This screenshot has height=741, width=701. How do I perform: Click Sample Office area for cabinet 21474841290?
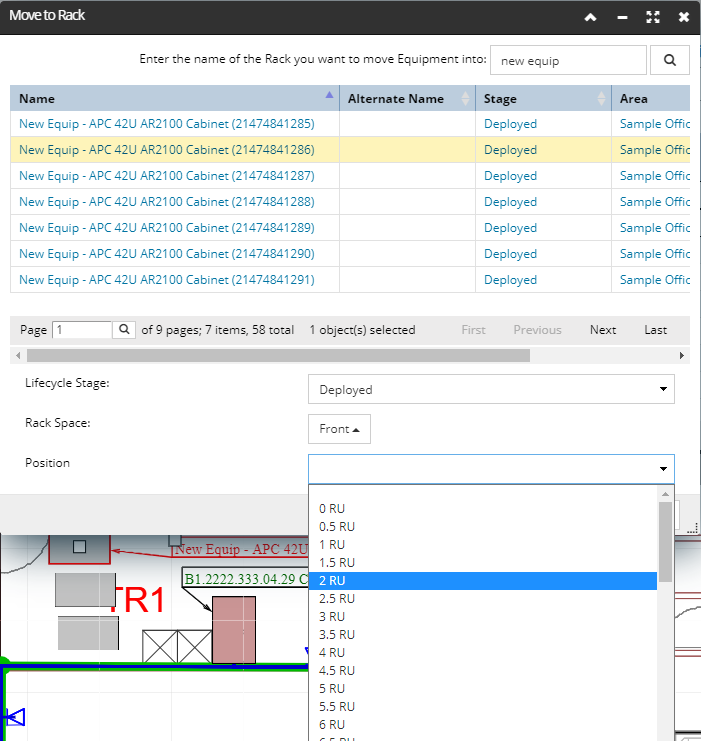tap(655, 254)
